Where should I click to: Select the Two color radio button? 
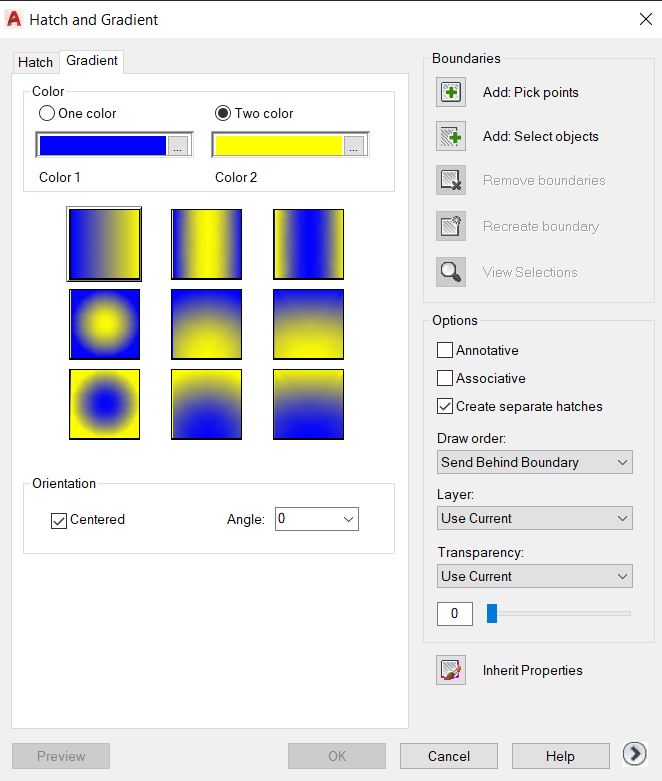223,113
